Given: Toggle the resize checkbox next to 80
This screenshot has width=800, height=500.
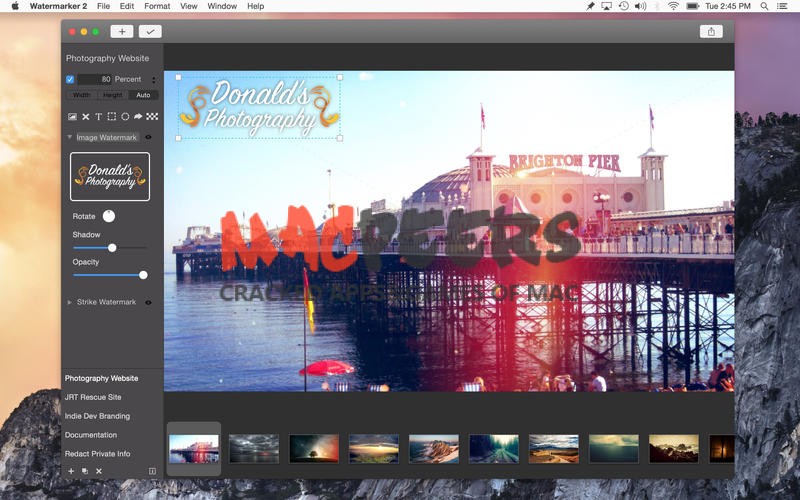Looking at the screenshot, I should coord(70,79).
